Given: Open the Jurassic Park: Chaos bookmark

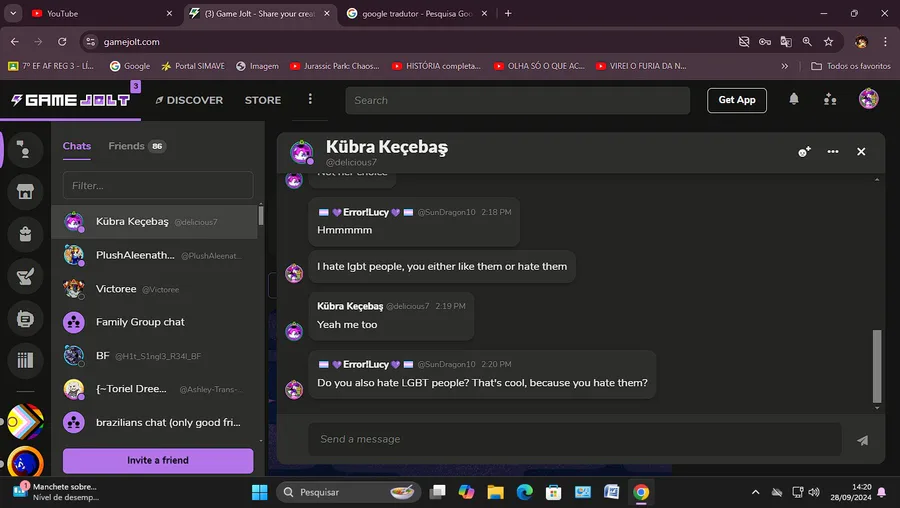Looking at the screenshot, I should pyautogui.click(x=335, y=66).
